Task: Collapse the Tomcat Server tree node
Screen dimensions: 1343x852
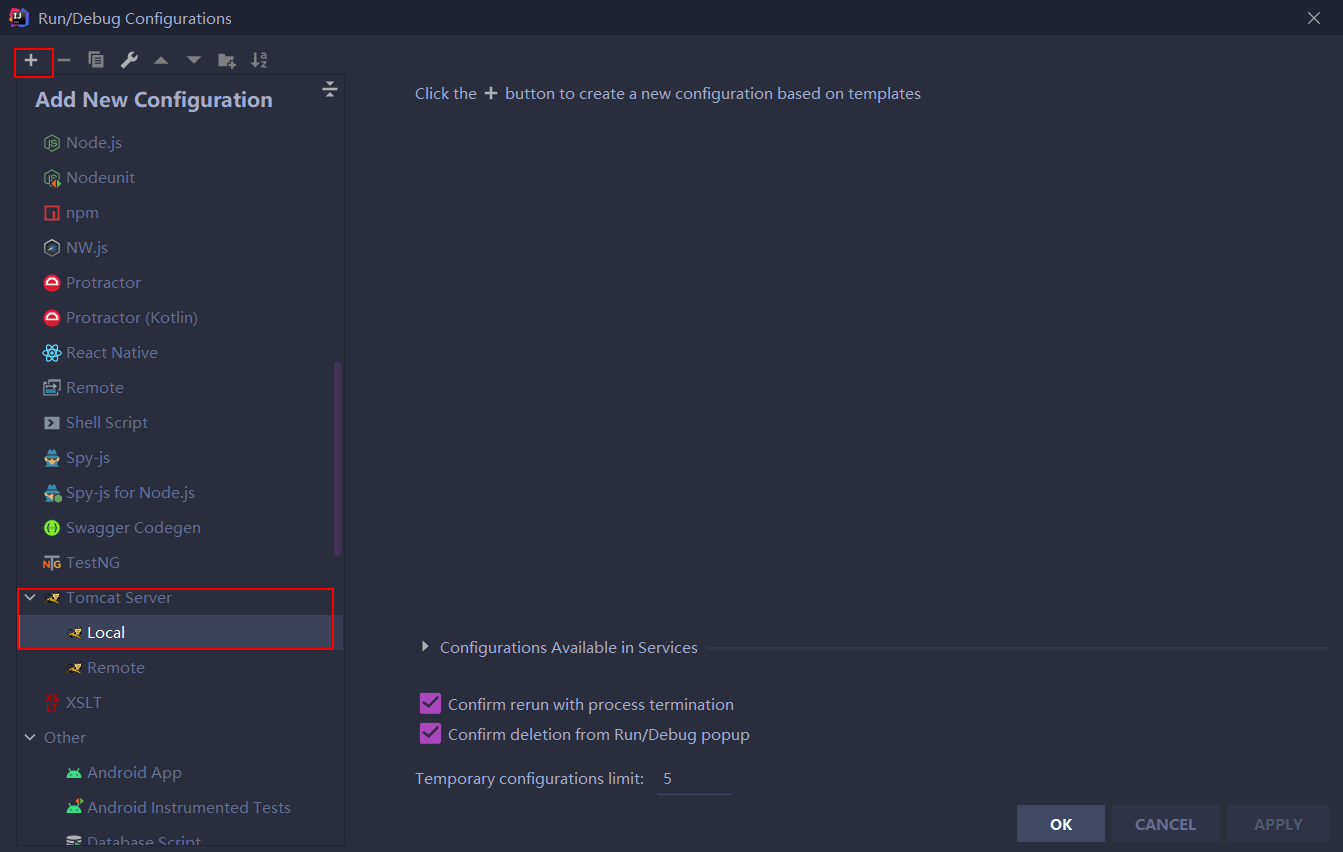Action: coord(30,598)
